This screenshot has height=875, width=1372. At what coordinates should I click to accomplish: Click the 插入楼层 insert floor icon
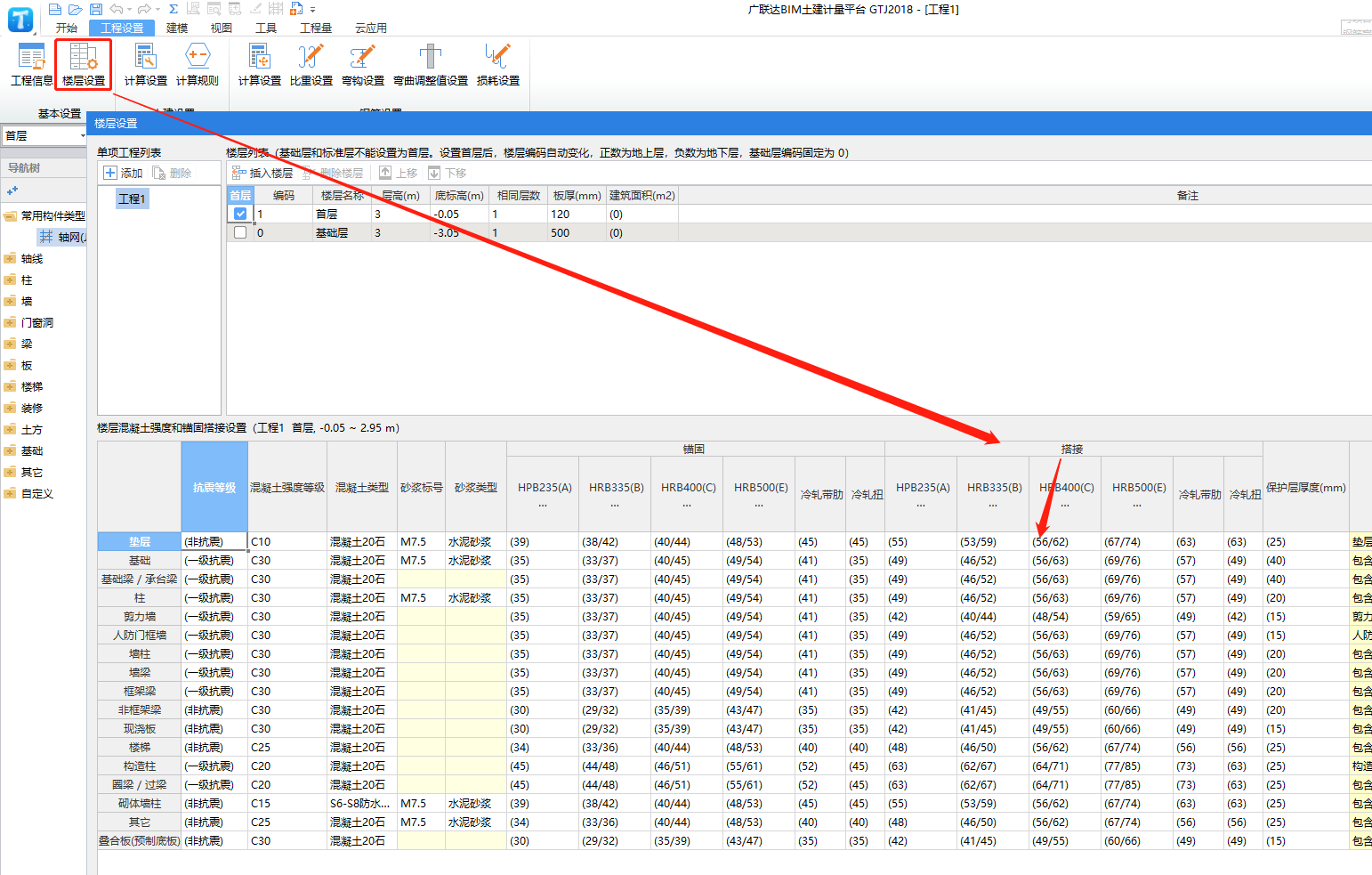pos(238,173)
